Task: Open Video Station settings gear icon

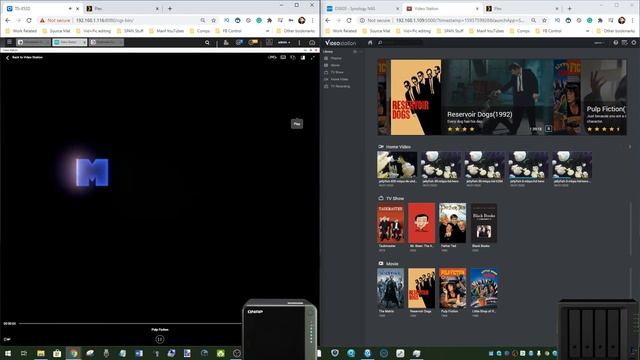Action: (633, 42)
